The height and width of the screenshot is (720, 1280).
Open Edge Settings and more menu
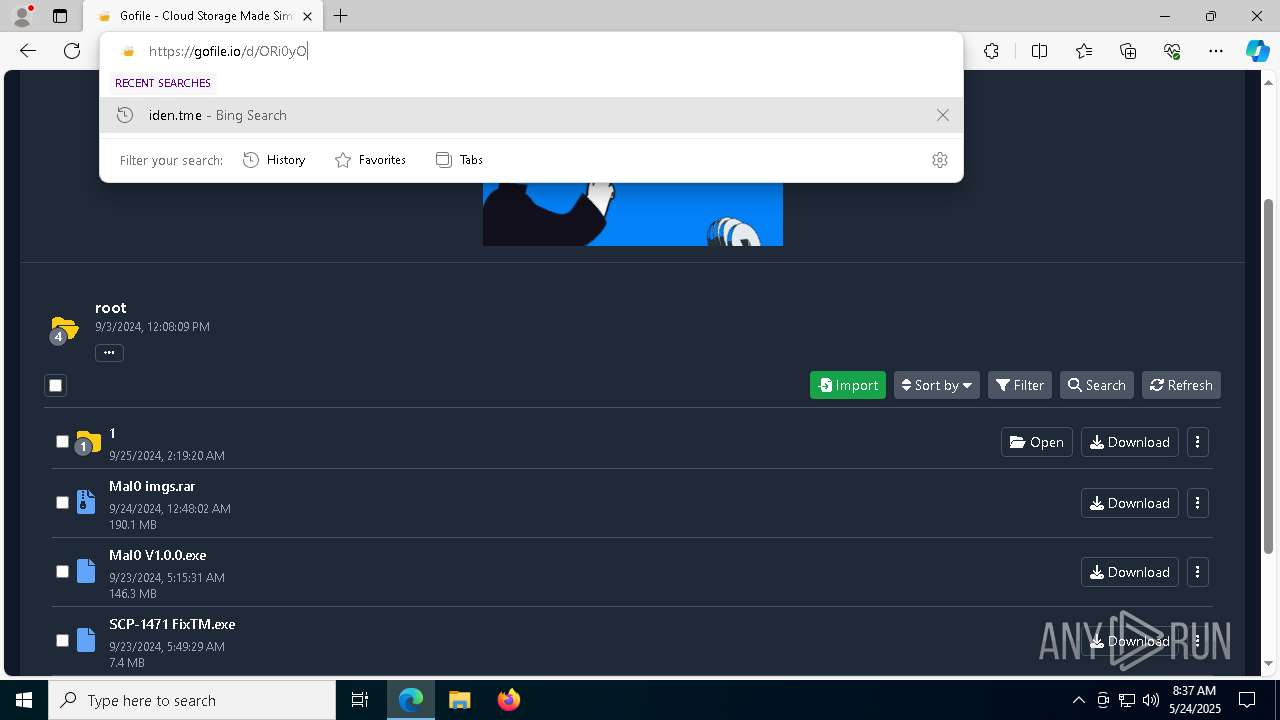[x=1216, y=51]
